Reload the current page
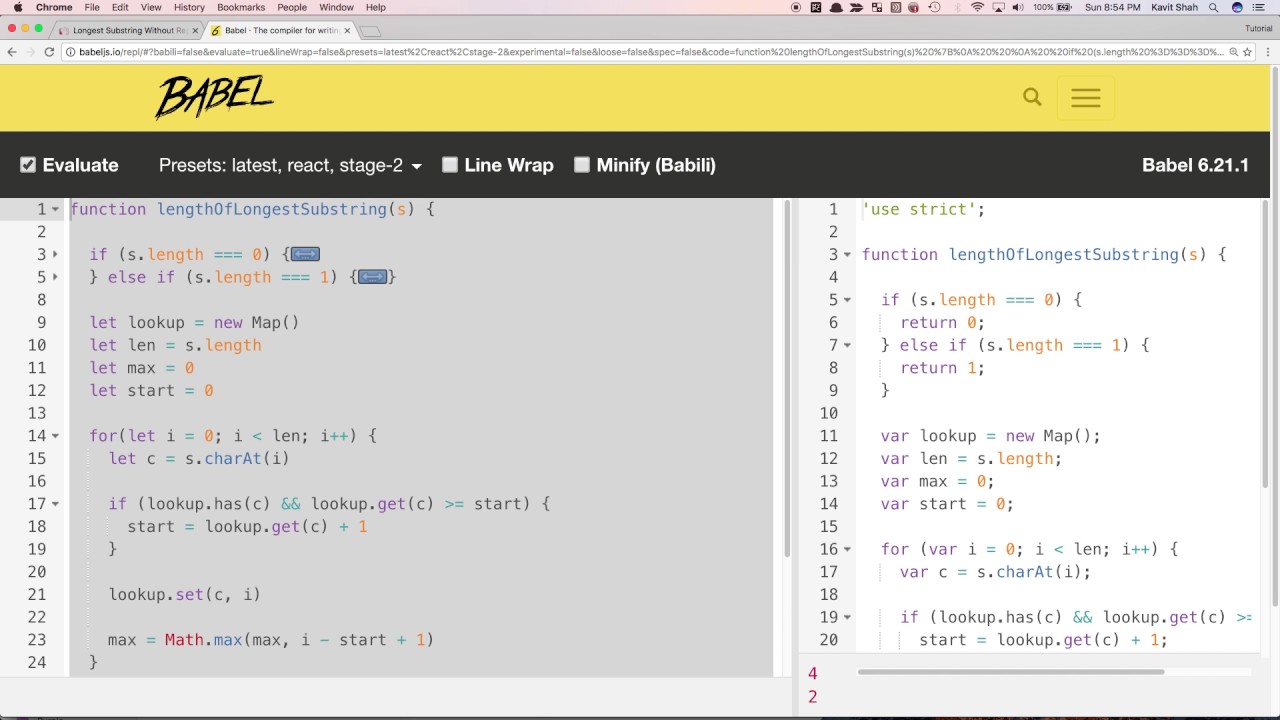Image resolution: width=1280 pixels, height=720 pixels. click(49, 52)
